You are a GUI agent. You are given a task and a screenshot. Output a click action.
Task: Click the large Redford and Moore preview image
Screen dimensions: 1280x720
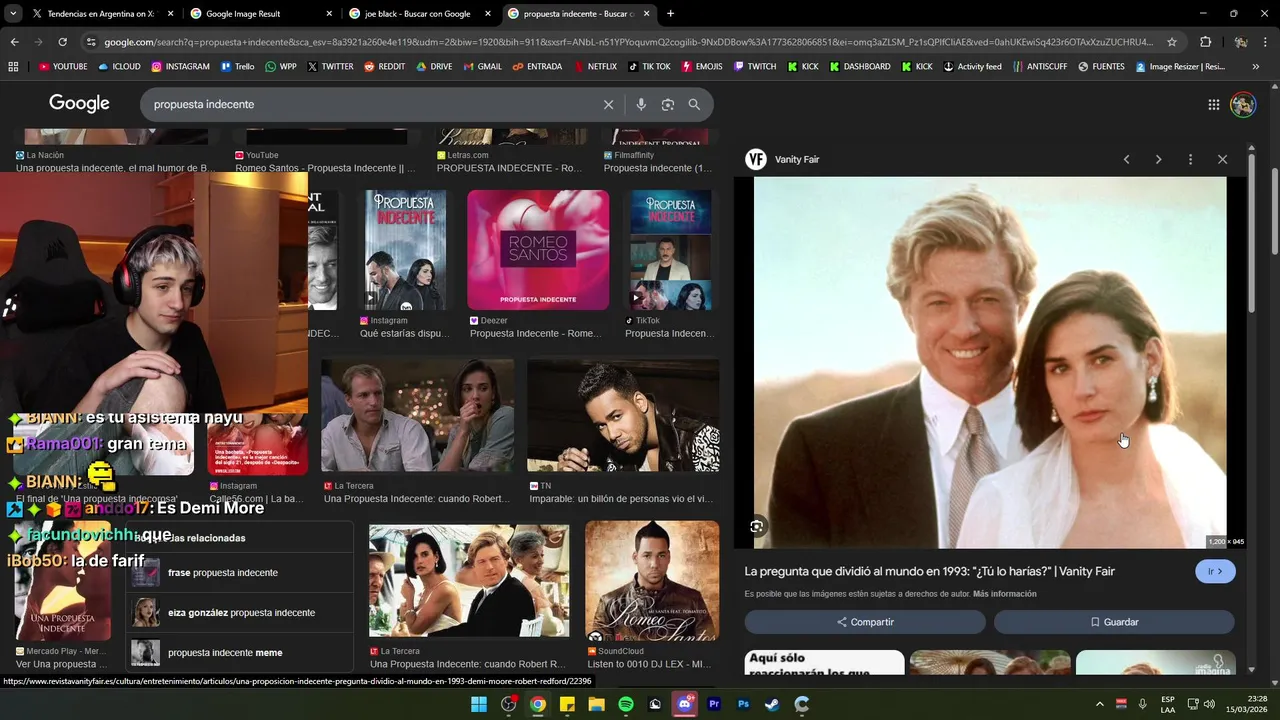click(x=990, y=363)
